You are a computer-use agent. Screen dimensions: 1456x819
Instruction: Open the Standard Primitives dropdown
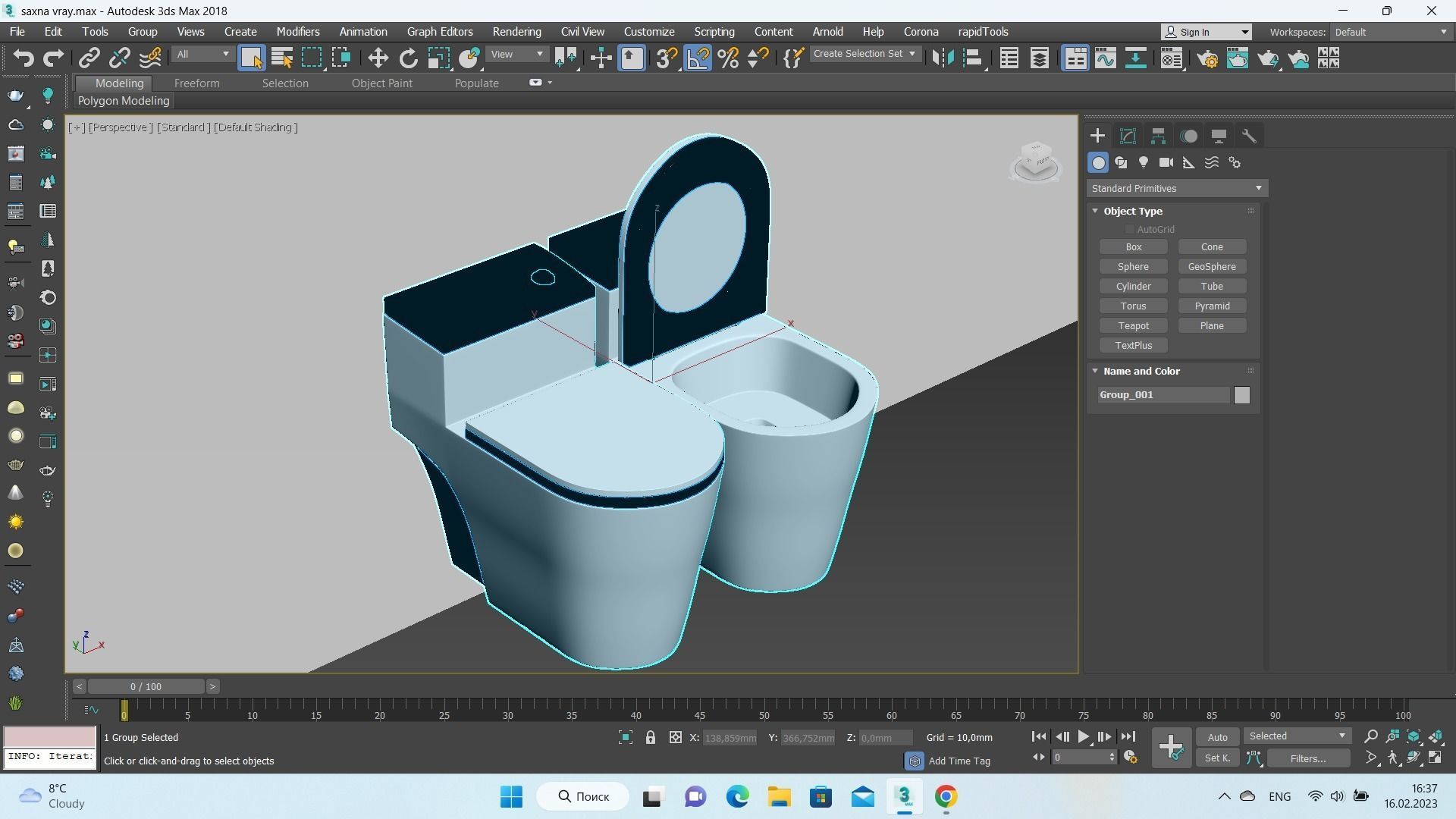click(1177, 189)
